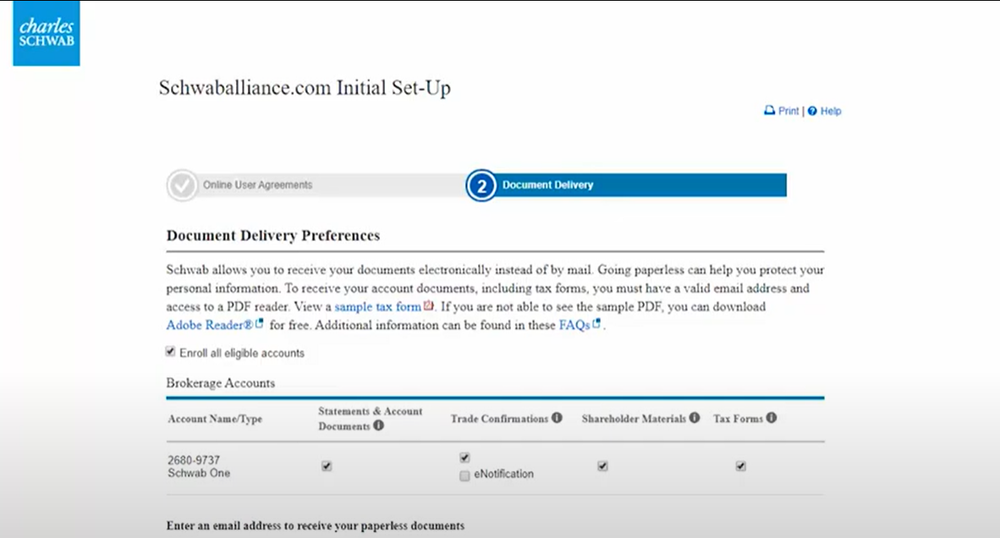Viewport: 1000px width, 538px height.
Task: Click the Print printer icon
Action: tap(769, 110)
